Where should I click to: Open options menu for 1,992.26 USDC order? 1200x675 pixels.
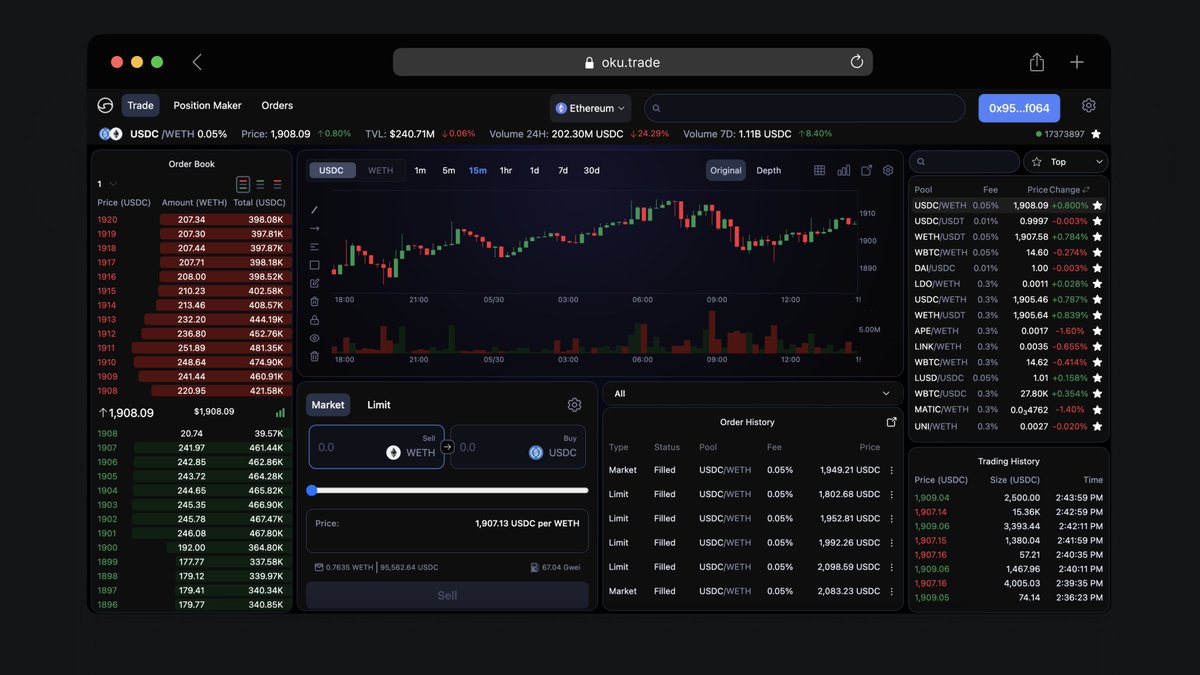point(892,543)
